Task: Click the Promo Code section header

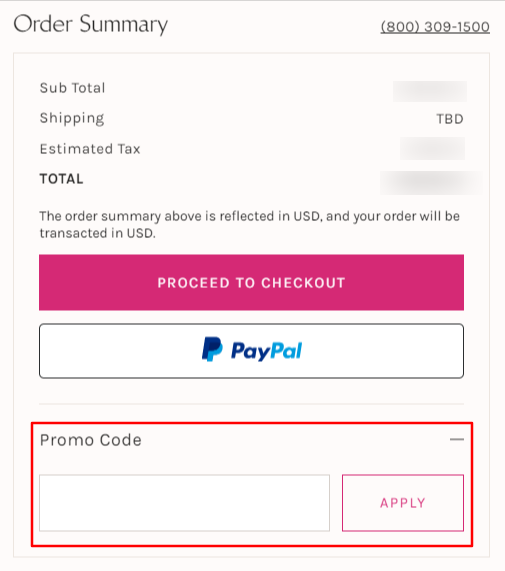Action: coord(91,440)
